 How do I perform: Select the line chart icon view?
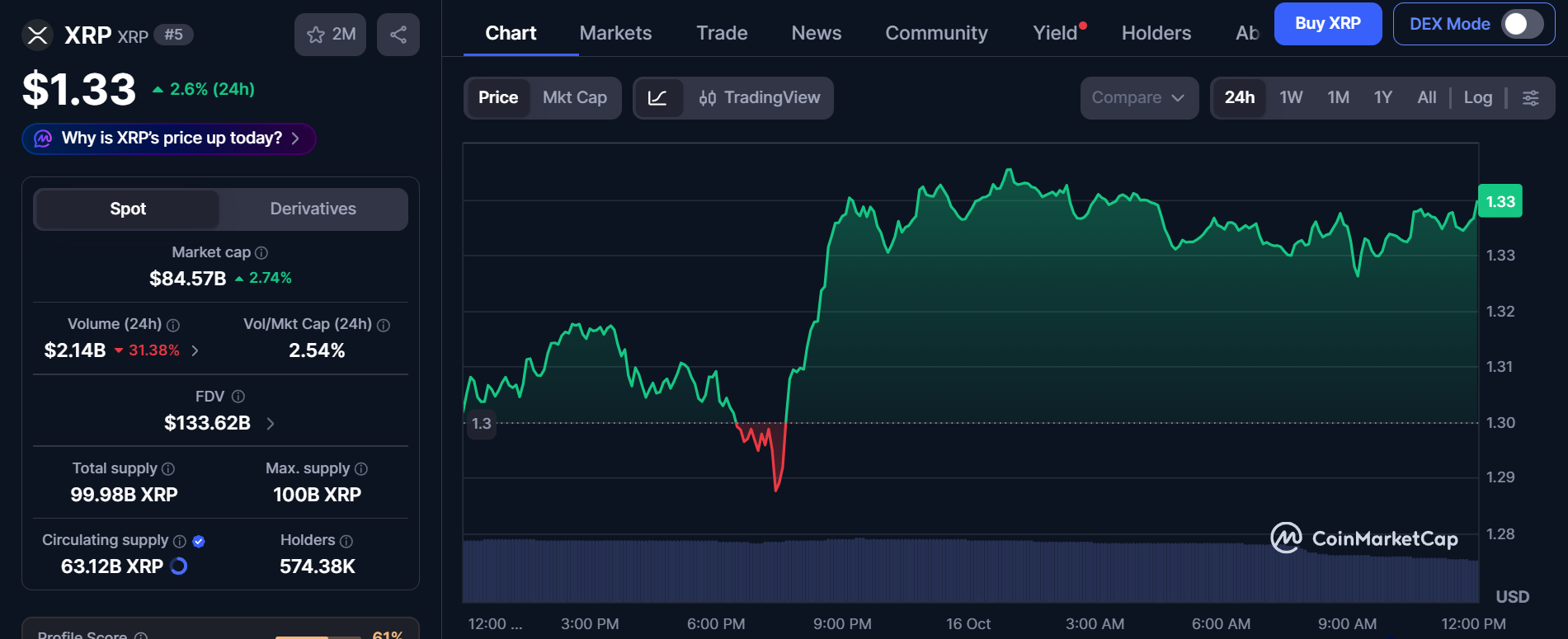657,98
